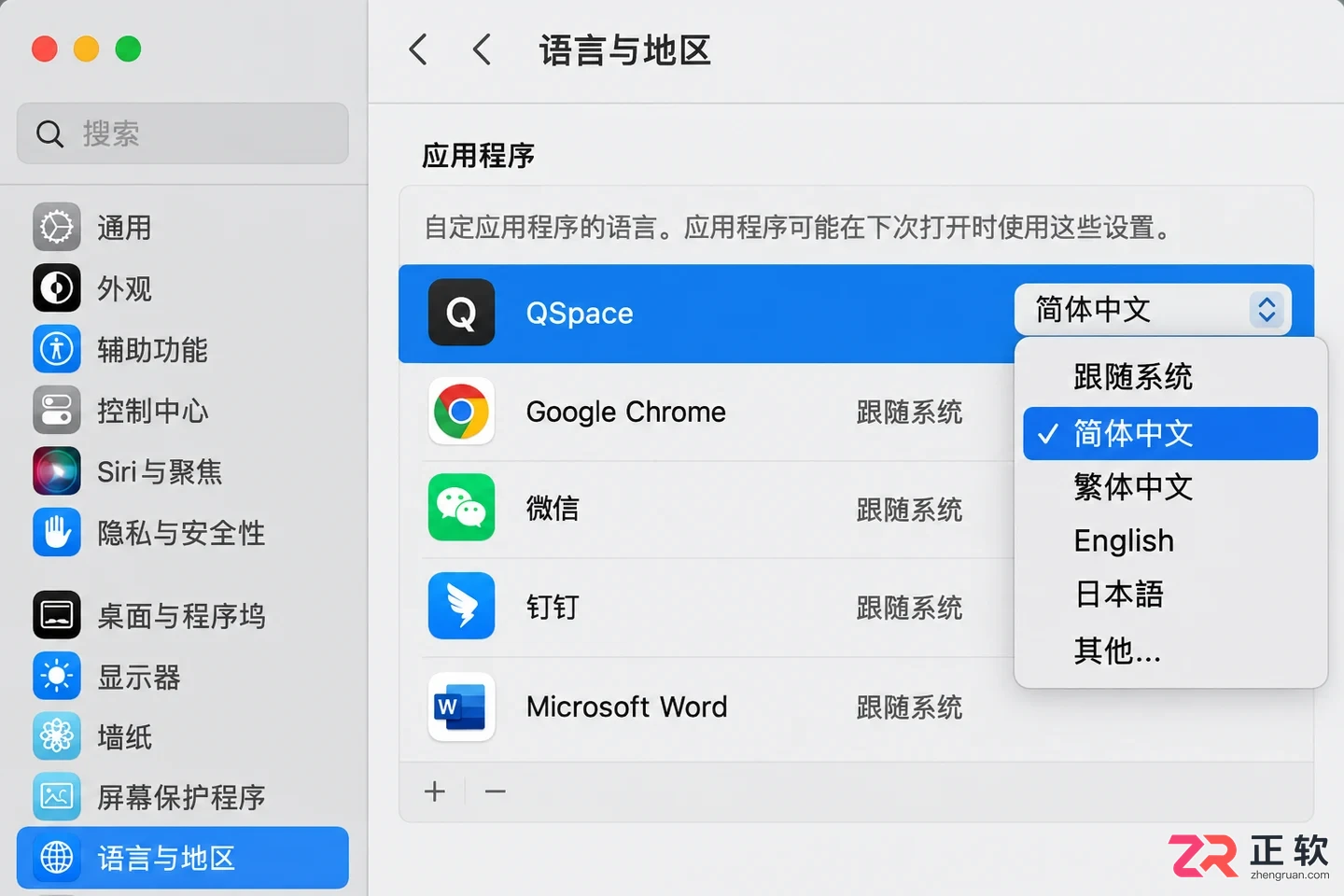Screen dimensions: 1344x896
Task: Select the 语言与地区 globe icon
Action: pos(57,858)
